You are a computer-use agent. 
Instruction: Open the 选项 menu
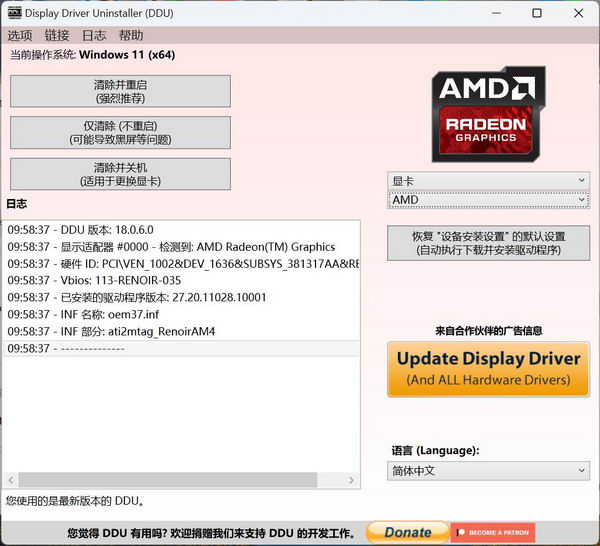coord(20,36)
